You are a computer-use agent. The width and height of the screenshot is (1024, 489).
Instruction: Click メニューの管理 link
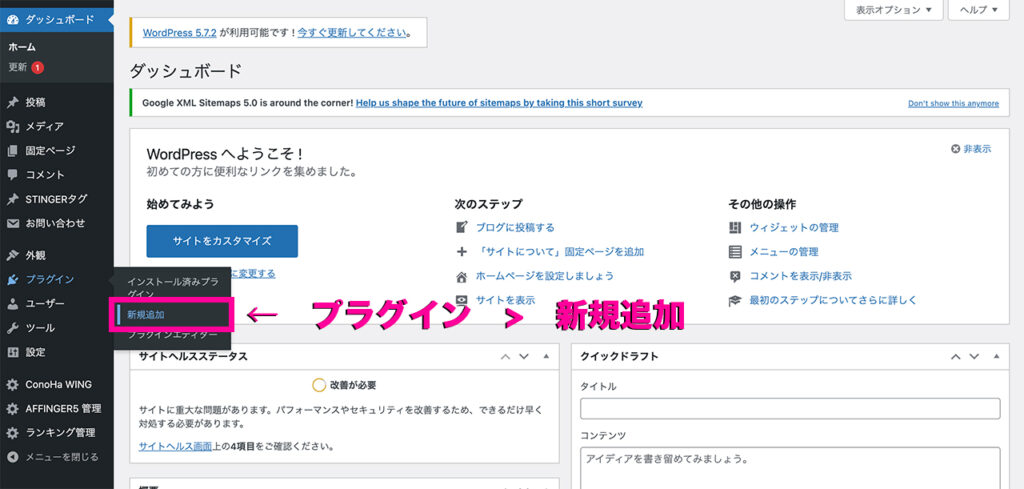[x=784, y=251]
